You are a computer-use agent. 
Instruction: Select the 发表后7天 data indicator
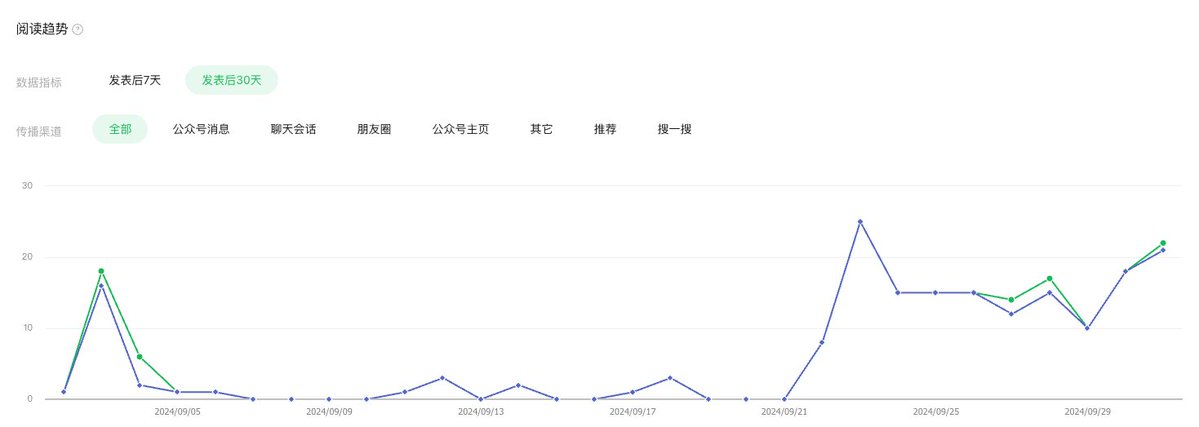pos(135,80)
